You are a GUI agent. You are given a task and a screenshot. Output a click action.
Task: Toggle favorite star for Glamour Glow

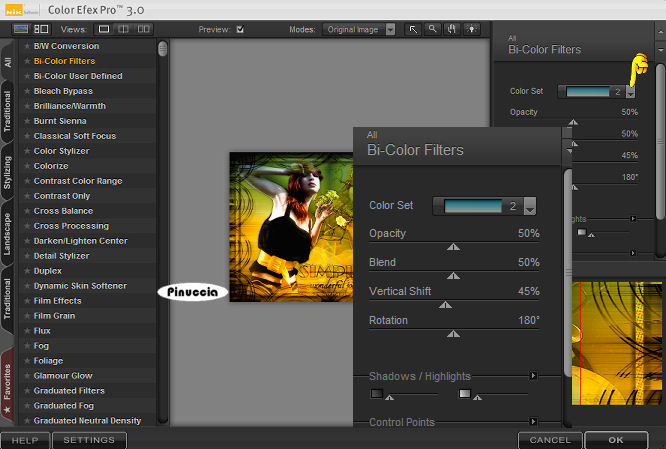tap(27, 376)
